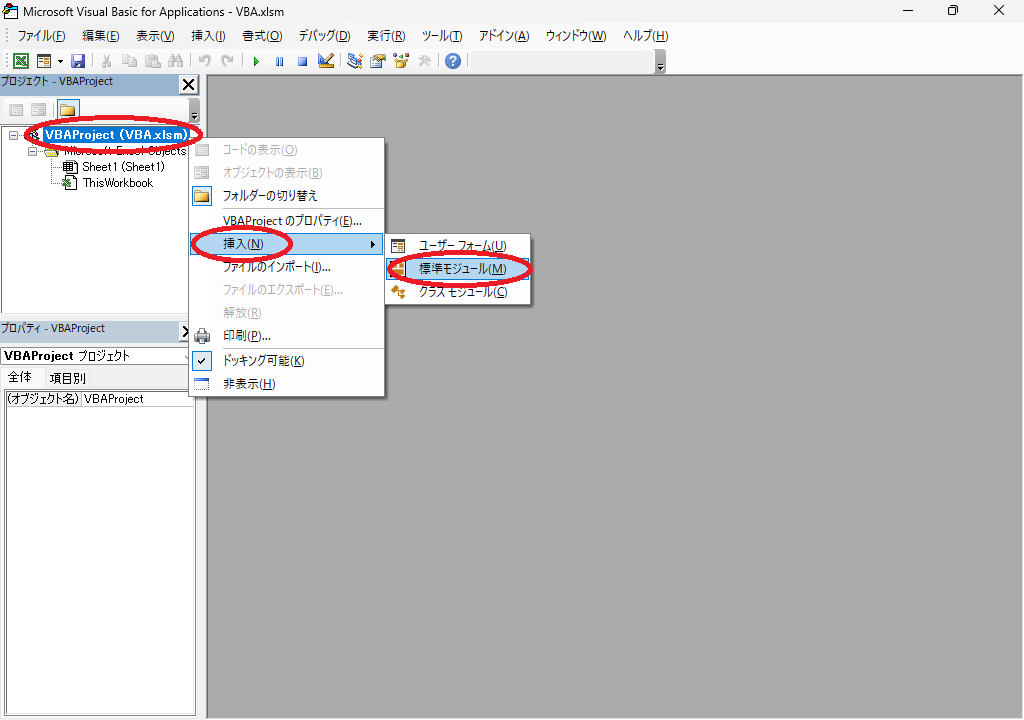The width and height of the screenshot is (1024, 720).
Task: Open the Properties Window toolbar icon
Action: tap(377, 61)
